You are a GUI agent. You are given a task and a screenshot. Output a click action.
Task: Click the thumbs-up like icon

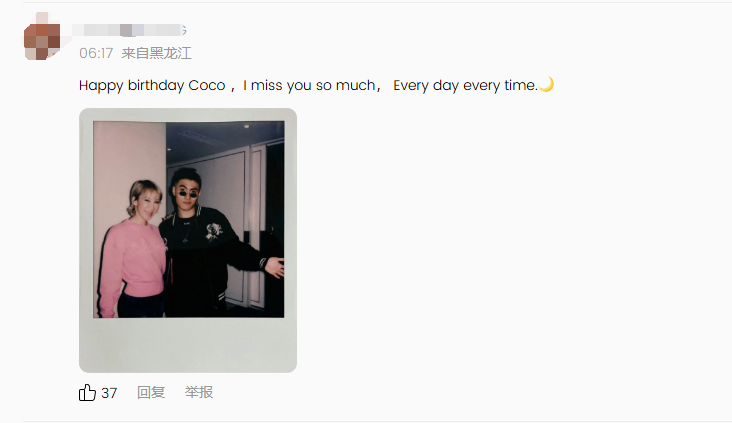click(x=87, y=393)
